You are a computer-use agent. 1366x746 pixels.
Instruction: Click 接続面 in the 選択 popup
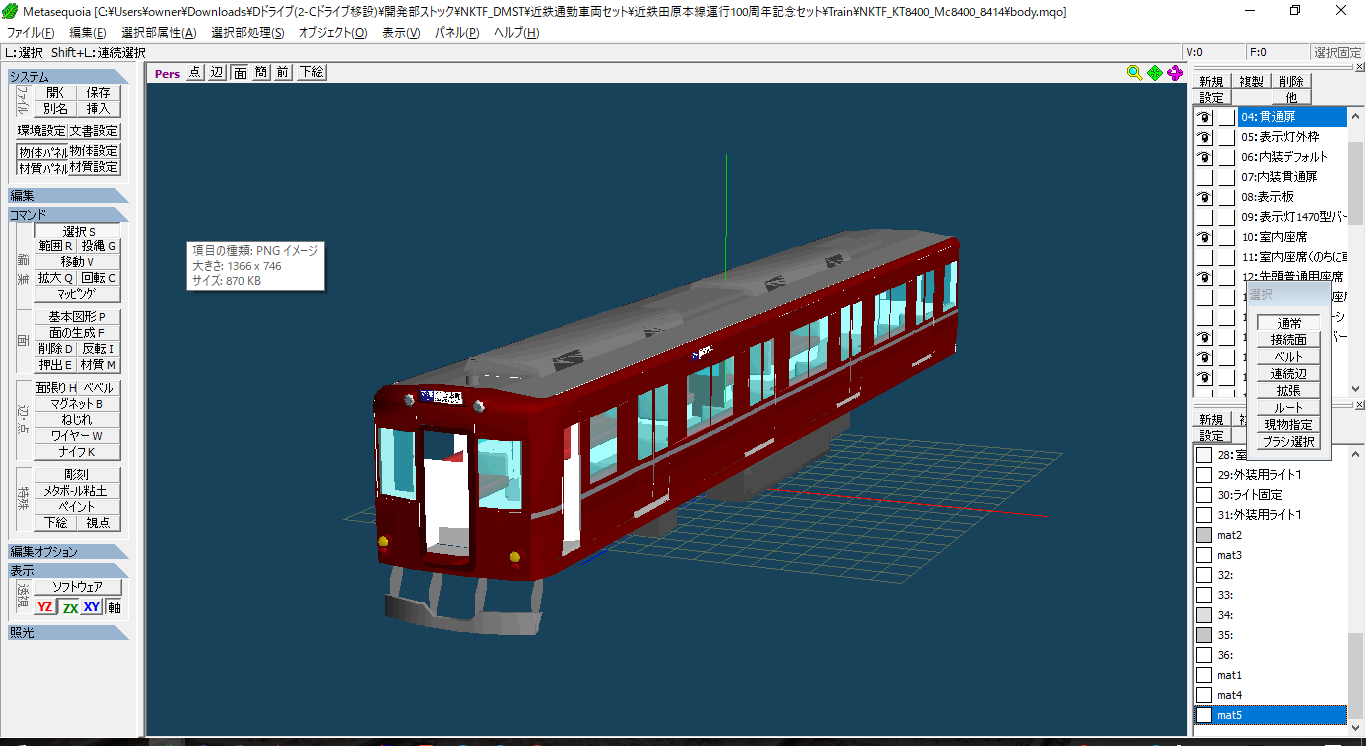coord(1289,340)
